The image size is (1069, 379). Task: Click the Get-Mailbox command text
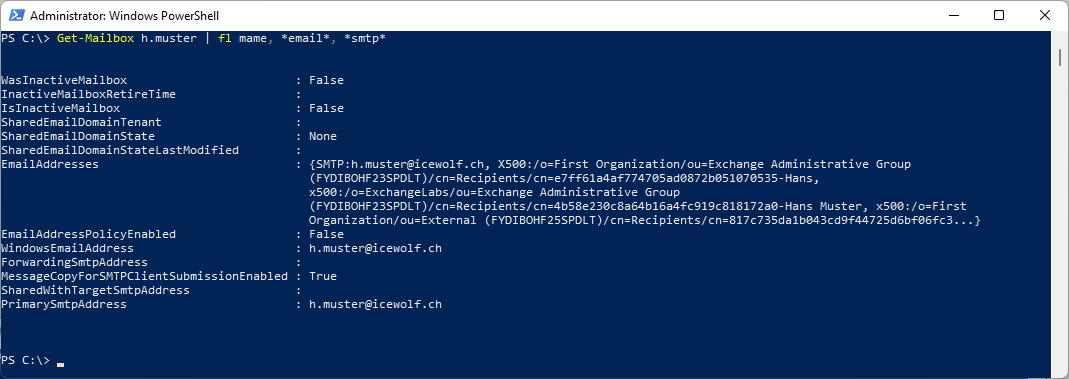pyautogui.click(x=95, y=39)
